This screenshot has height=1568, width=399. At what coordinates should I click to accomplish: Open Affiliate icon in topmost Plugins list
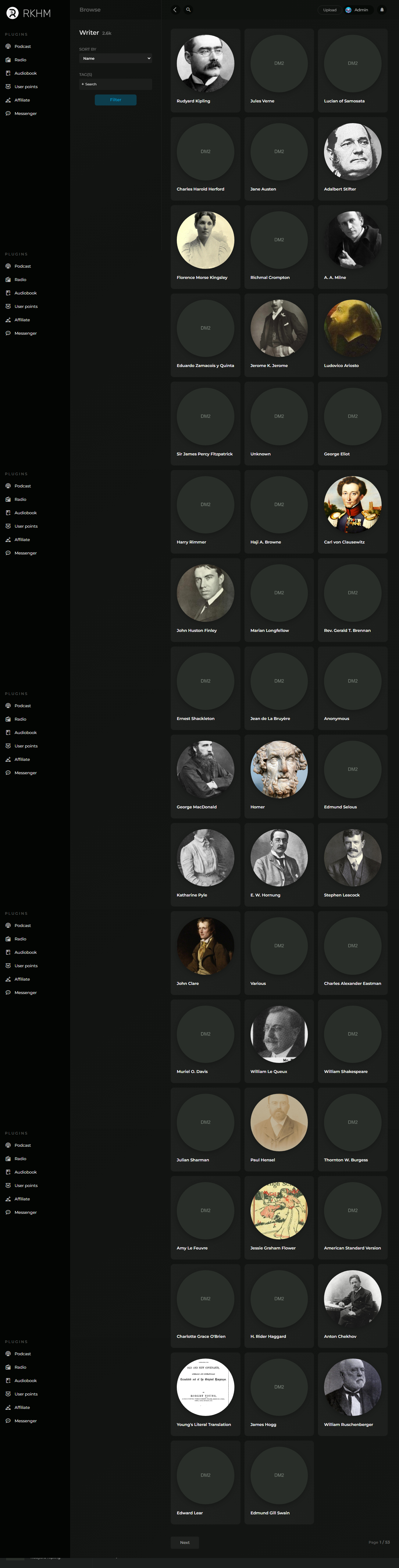pyautogui.click(x=8, y=100)
